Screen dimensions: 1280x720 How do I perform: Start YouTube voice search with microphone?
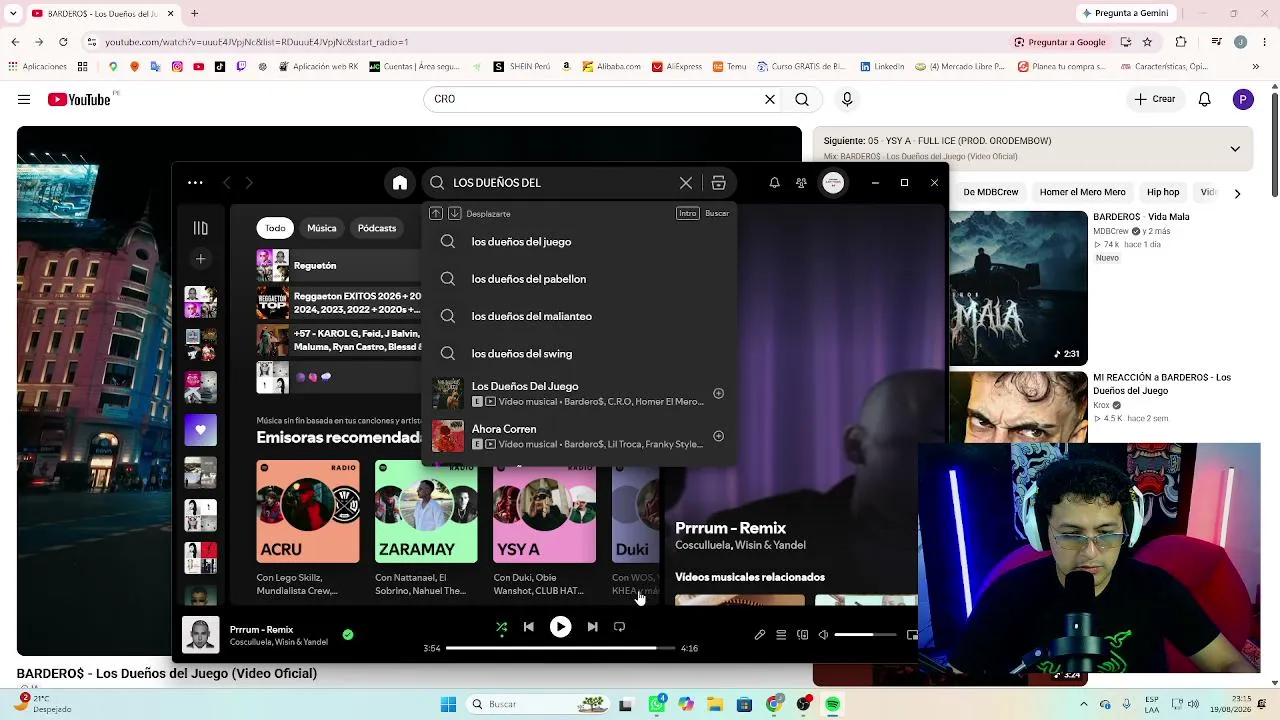pyautogui.click(x=847, y=99)
